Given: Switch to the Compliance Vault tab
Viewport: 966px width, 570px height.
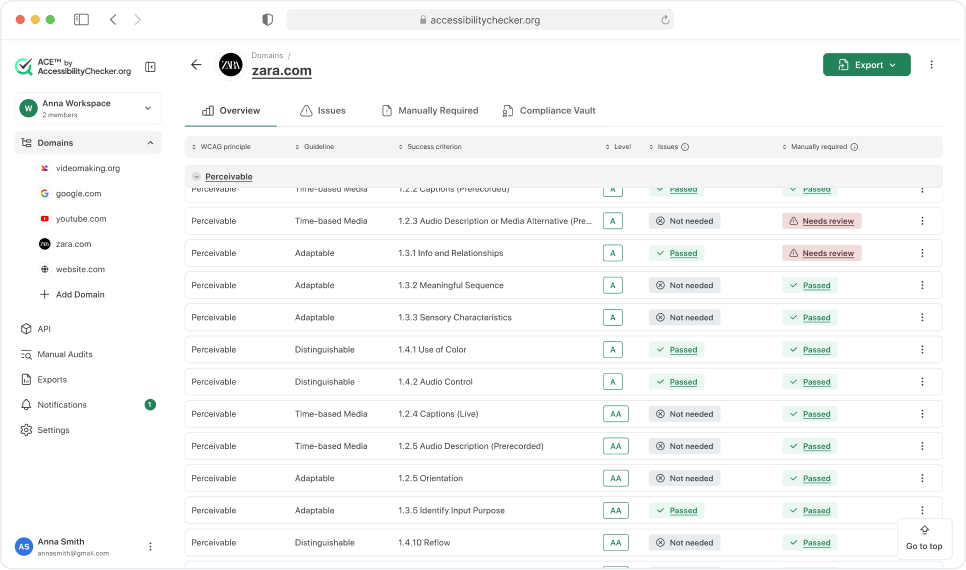Looking at the screenshot, I should (549, 111).
